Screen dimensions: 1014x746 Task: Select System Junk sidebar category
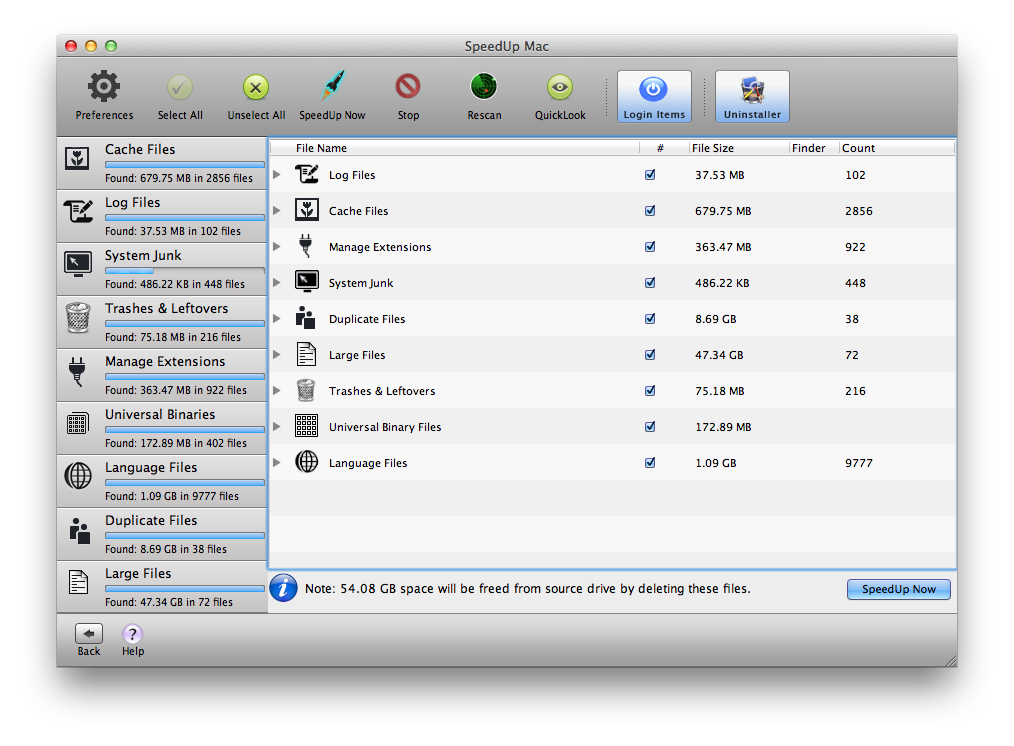coord(162,269)
